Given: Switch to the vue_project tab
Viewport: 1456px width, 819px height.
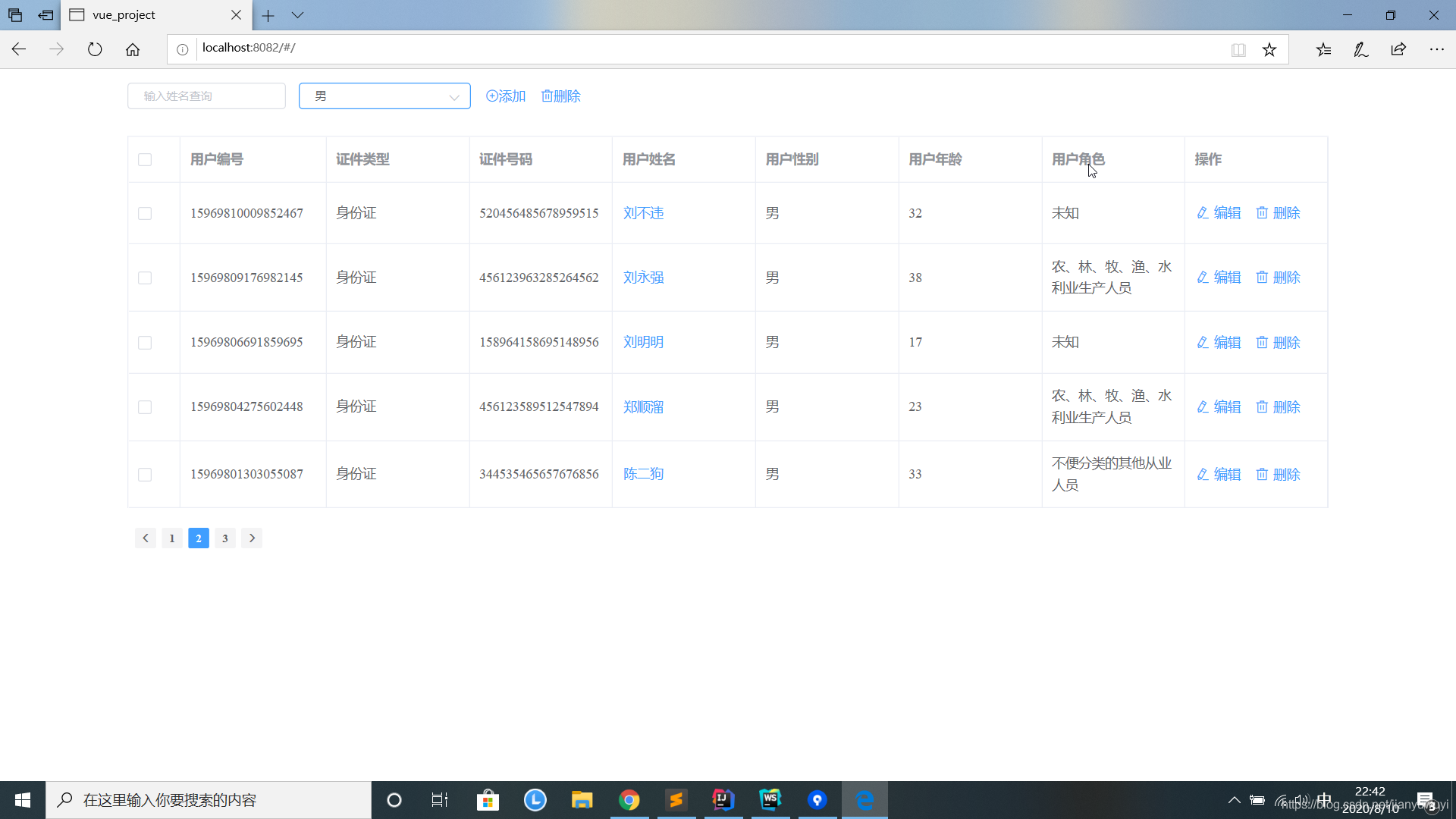Looking at the screenshot, I should click(155, 15).
